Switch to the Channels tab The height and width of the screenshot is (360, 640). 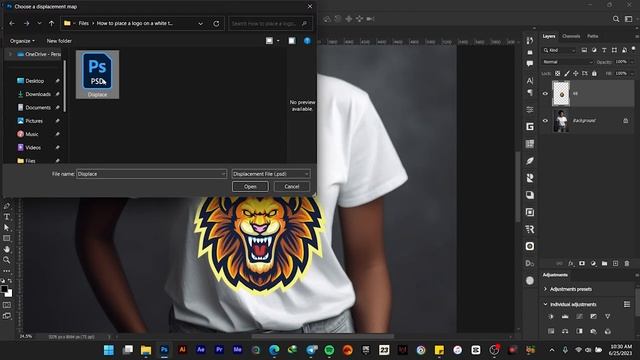pos(571,36)
